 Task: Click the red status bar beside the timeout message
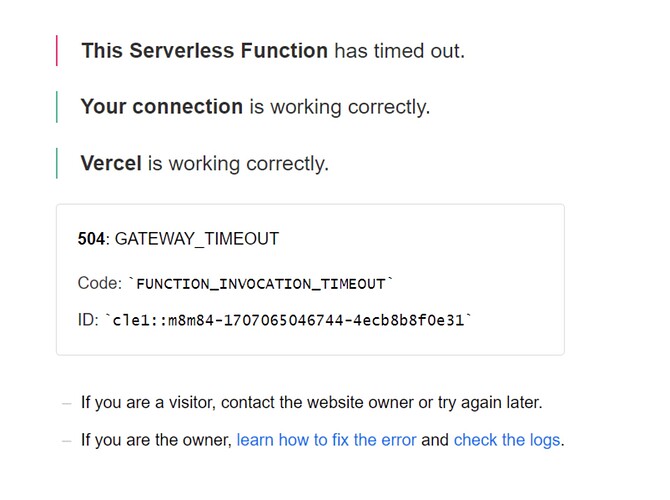point(56,50)
